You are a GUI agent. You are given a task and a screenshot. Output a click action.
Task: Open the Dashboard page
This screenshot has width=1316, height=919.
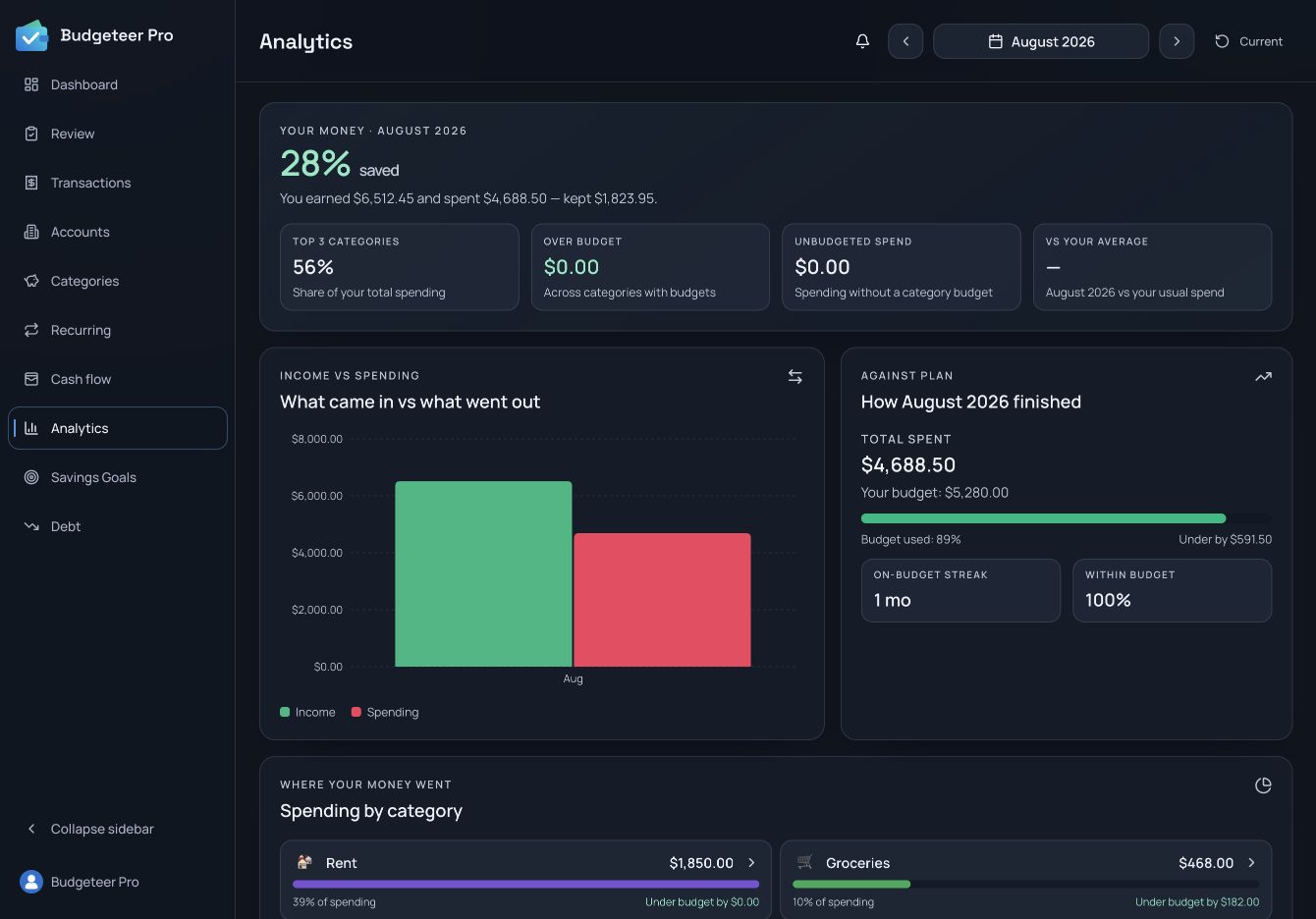point(118,84)
